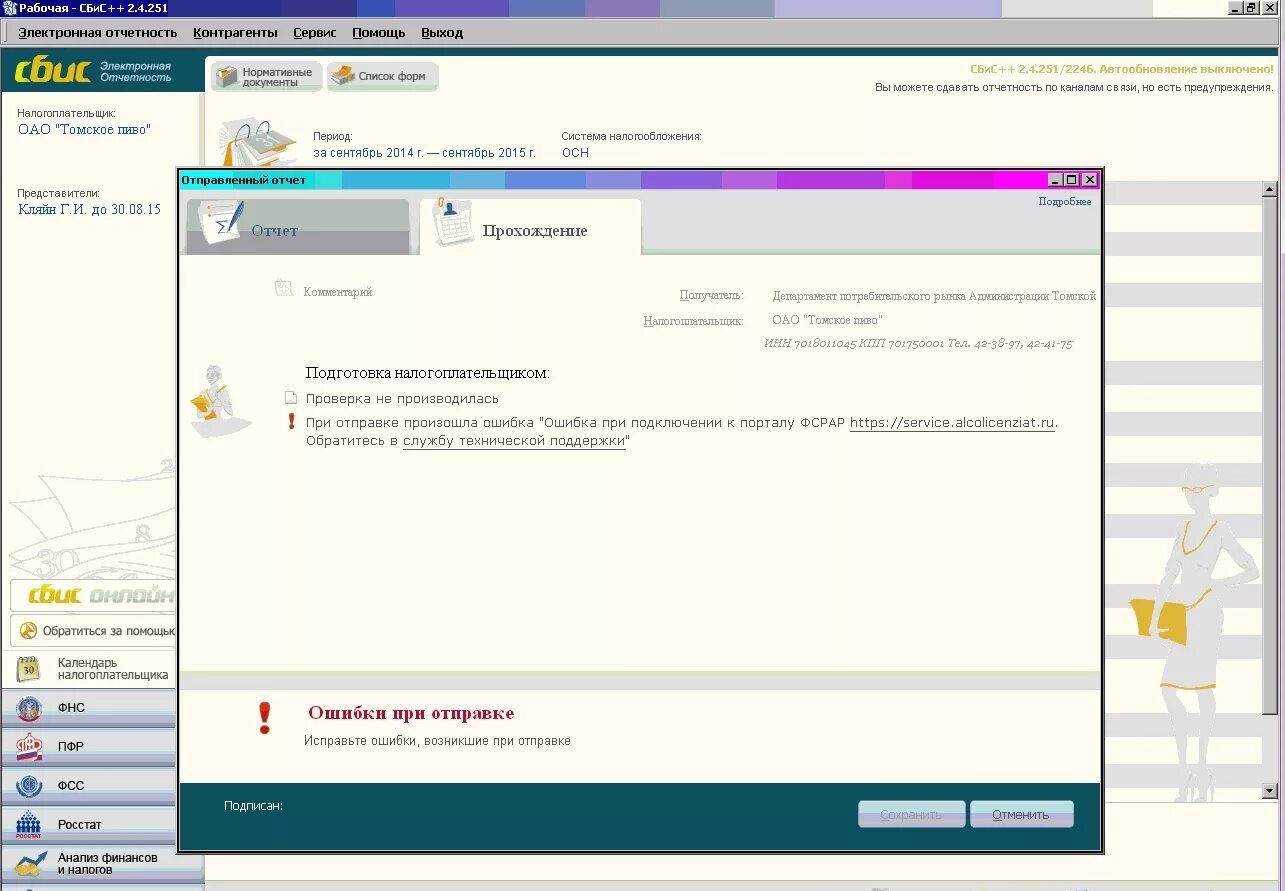Click the Ошибки при отправке heading
The width and height of the screenshot is (1285, 891).
[x=411, y=713]
